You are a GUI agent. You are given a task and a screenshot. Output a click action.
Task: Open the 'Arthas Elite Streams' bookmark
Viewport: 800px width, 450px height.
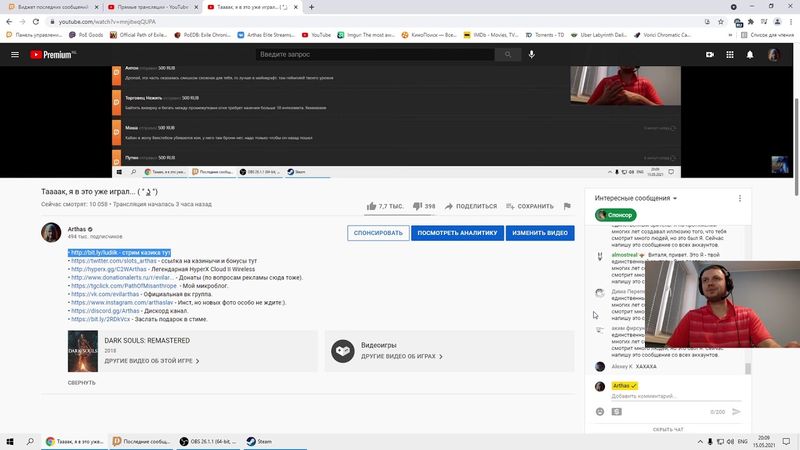pos(268,34)
